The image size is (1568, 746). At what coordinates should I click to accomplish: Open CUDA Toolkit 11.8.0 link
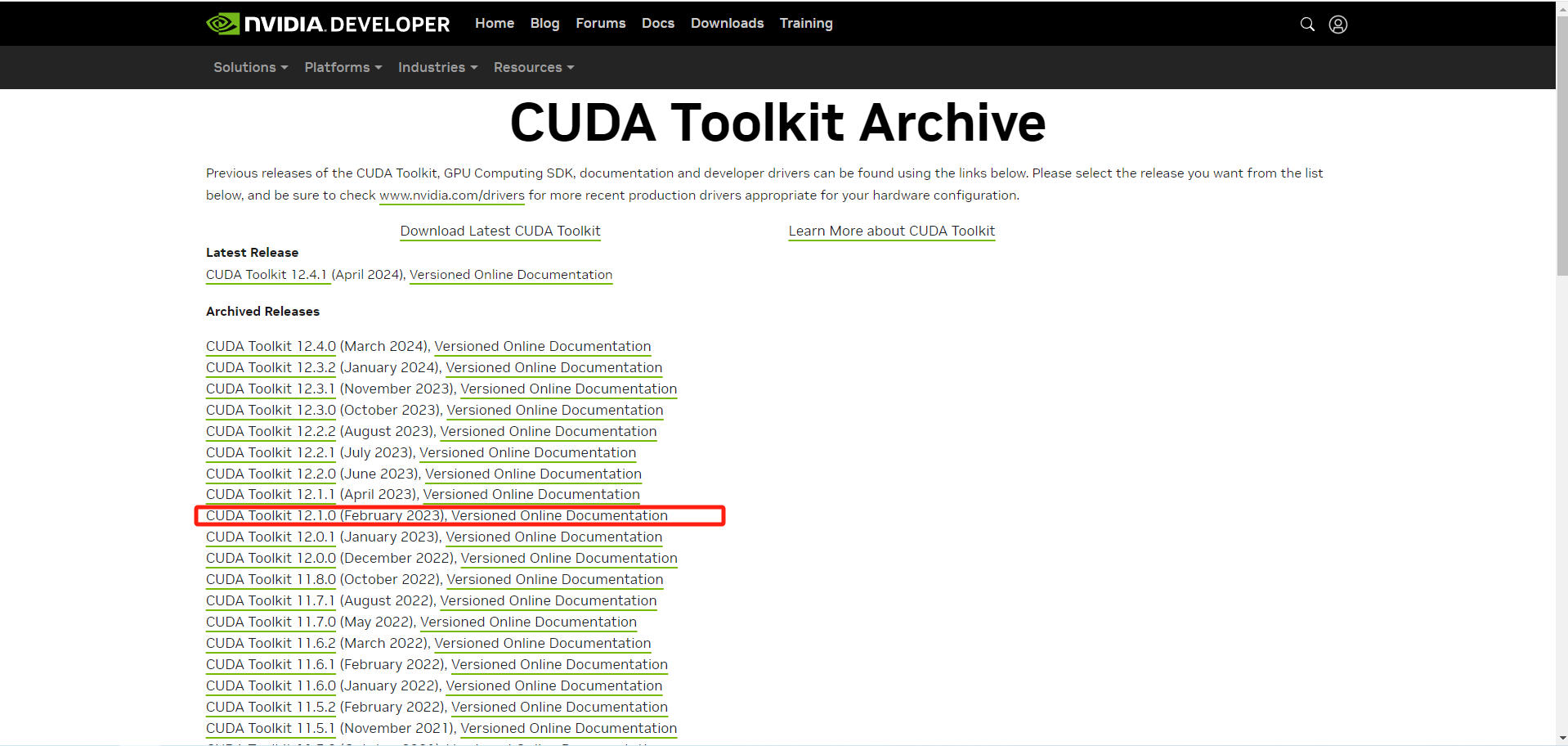[x=271, y=580]
